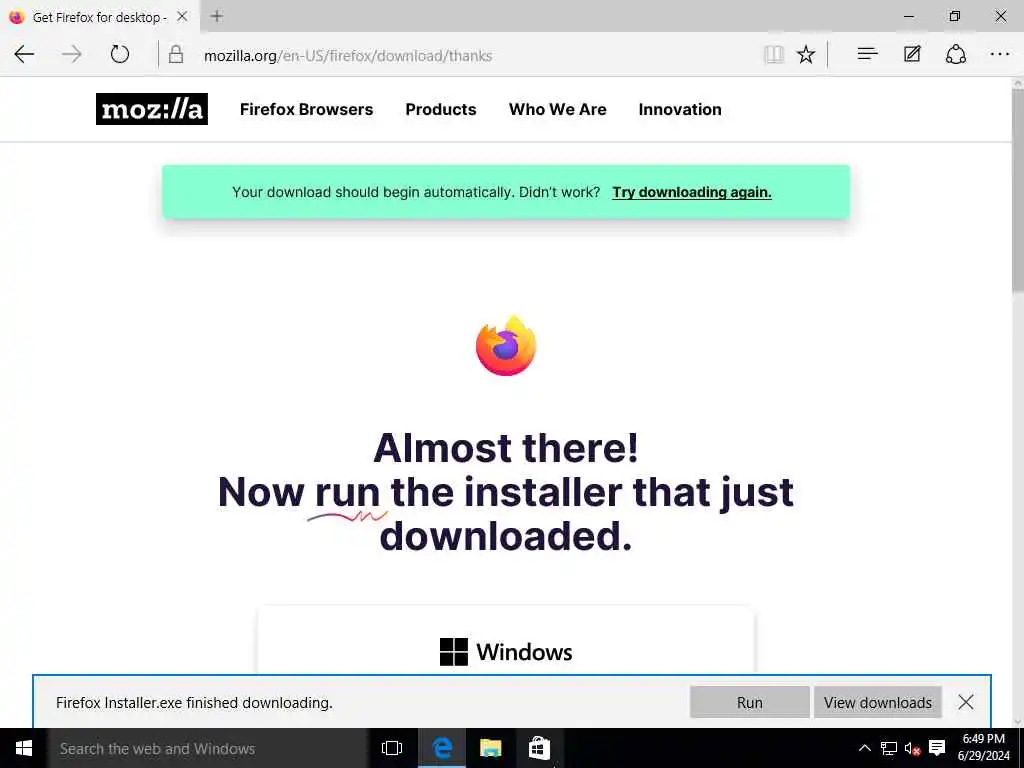This screenshot has width=1024, height=768.
Task: Click the network status tray icon
Action: 888,748
